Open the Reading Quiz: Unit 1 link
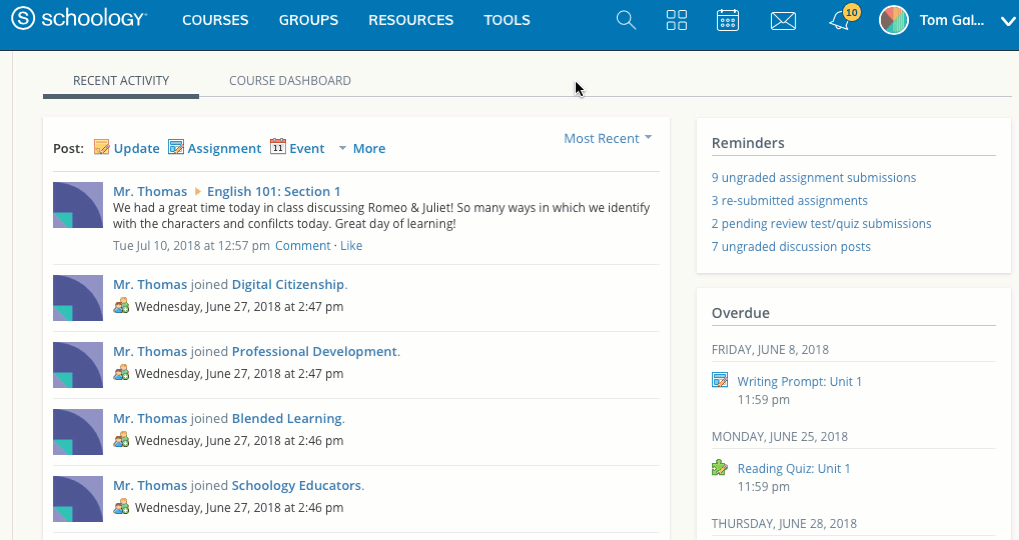Image resolution: width=1019 pixels, height=540 pixels. click(793, 468)
